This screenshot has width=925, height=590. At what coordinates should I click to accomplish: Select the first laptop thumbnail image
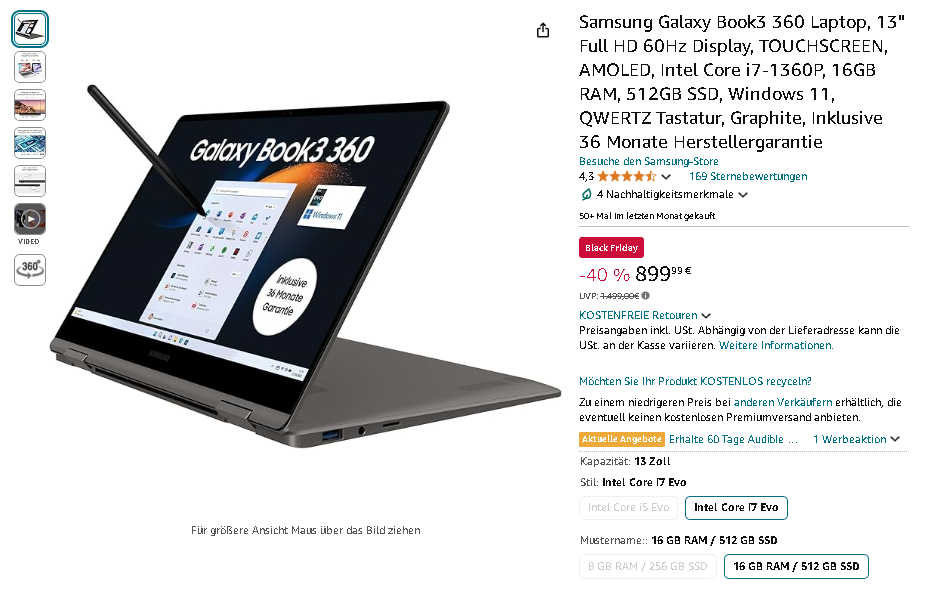pos(30,29)
